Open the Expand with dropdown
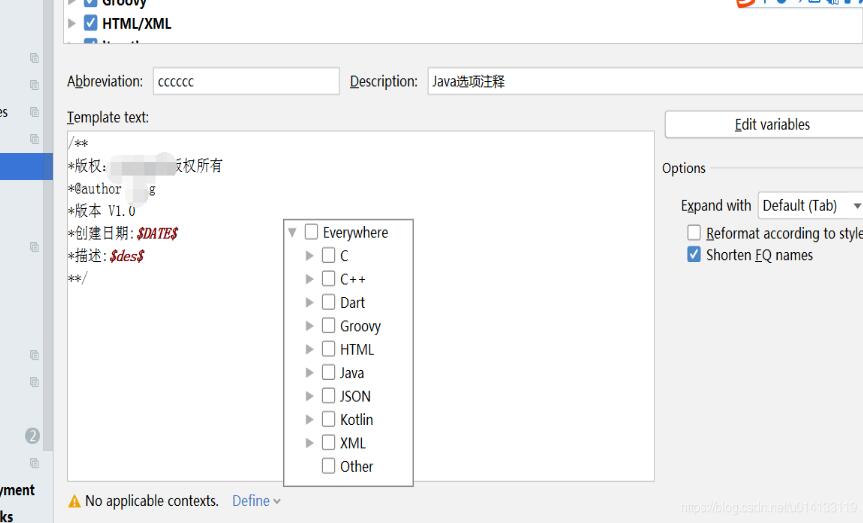Image resolution: width=863 pixels, height=523 pixels. coord(810,206)
